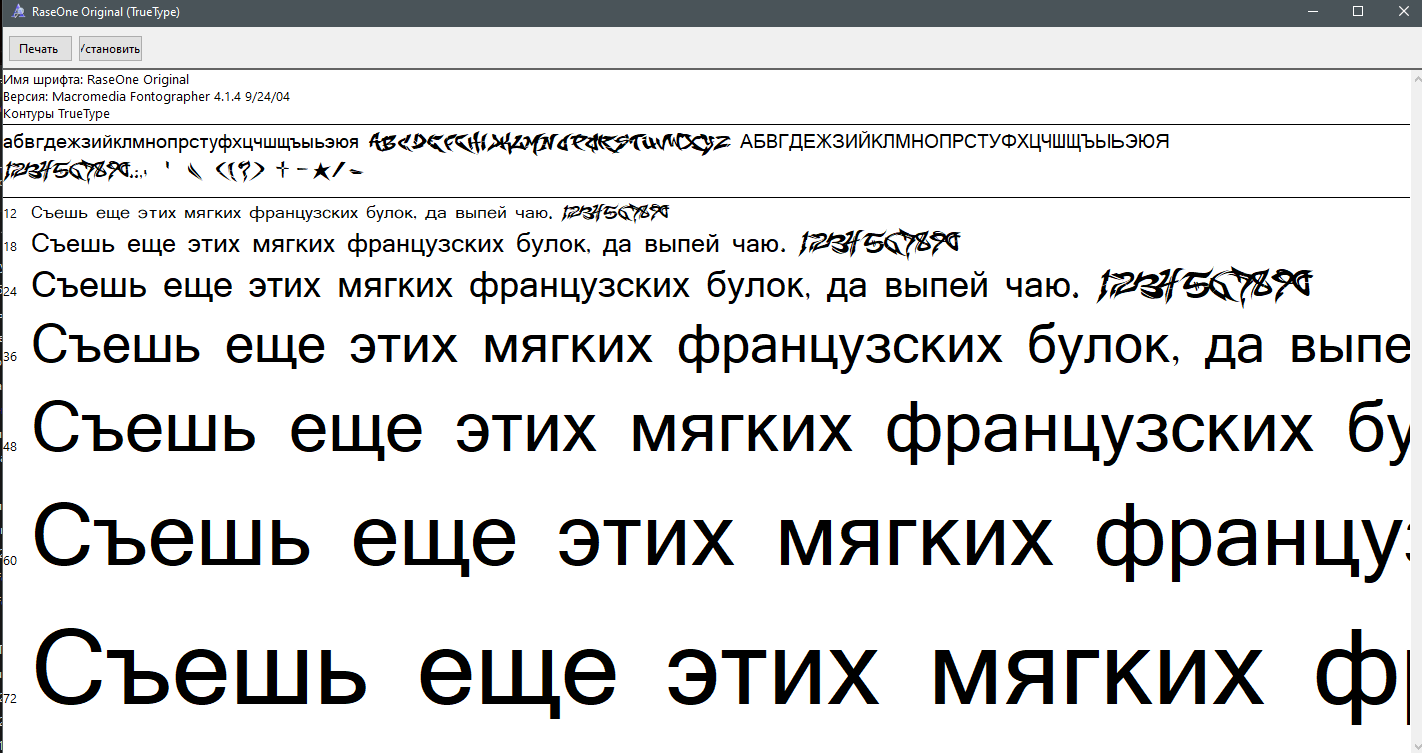
Task: Click the uppercase Cyrillic alphabet АБВГД sample
Action: coord(954,142)
